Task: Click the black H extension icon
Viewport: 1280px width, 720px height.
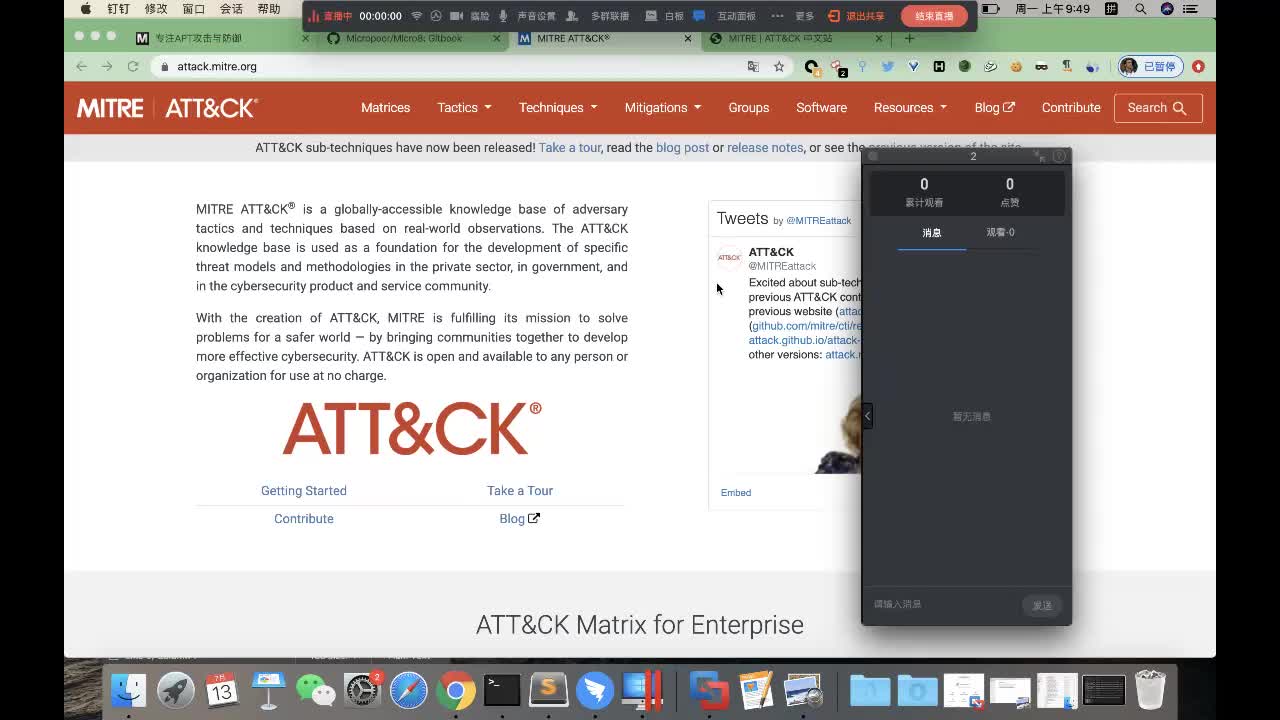Action: (x=939, y=66)
